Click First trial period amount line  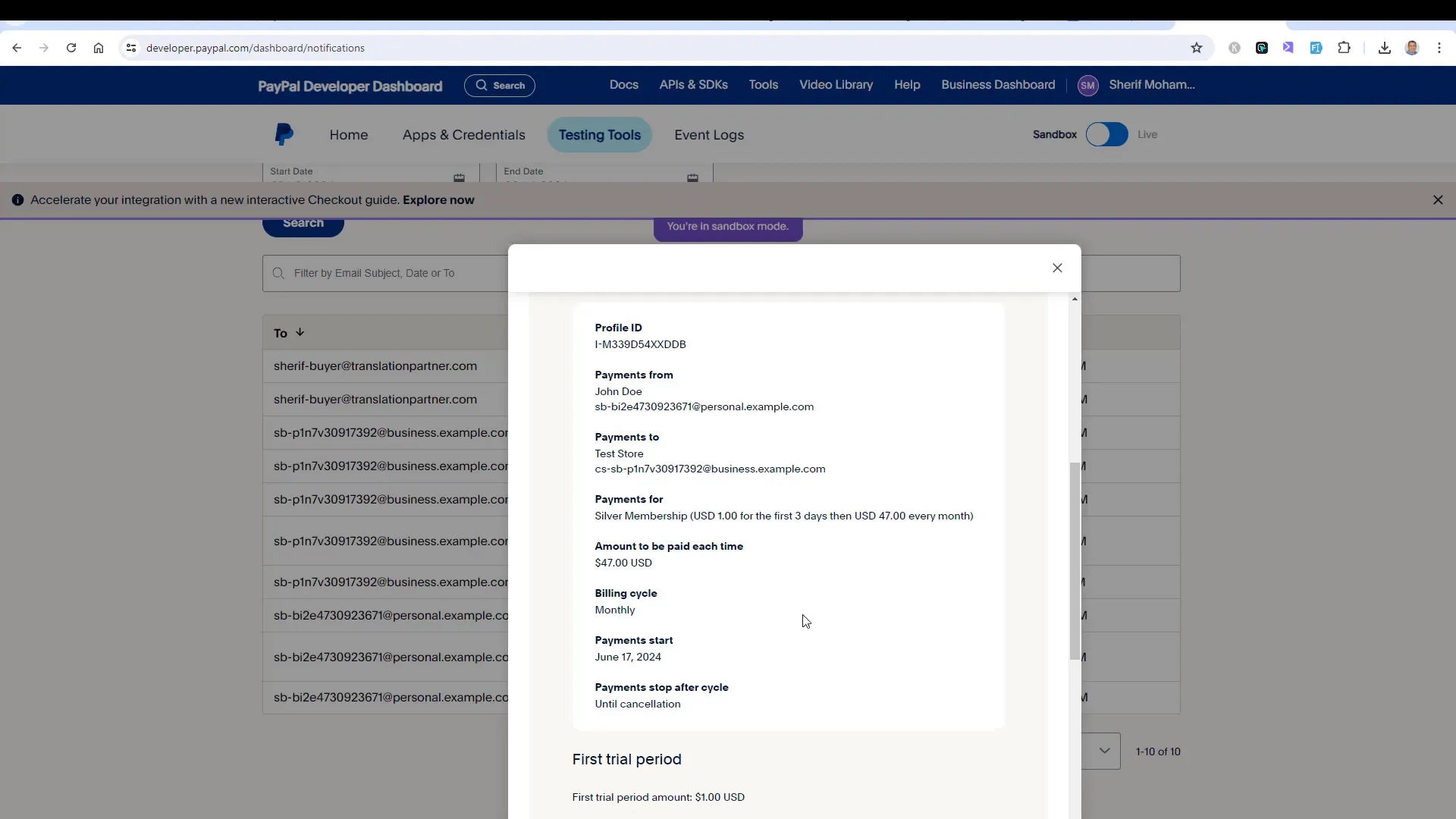(658, 797)
